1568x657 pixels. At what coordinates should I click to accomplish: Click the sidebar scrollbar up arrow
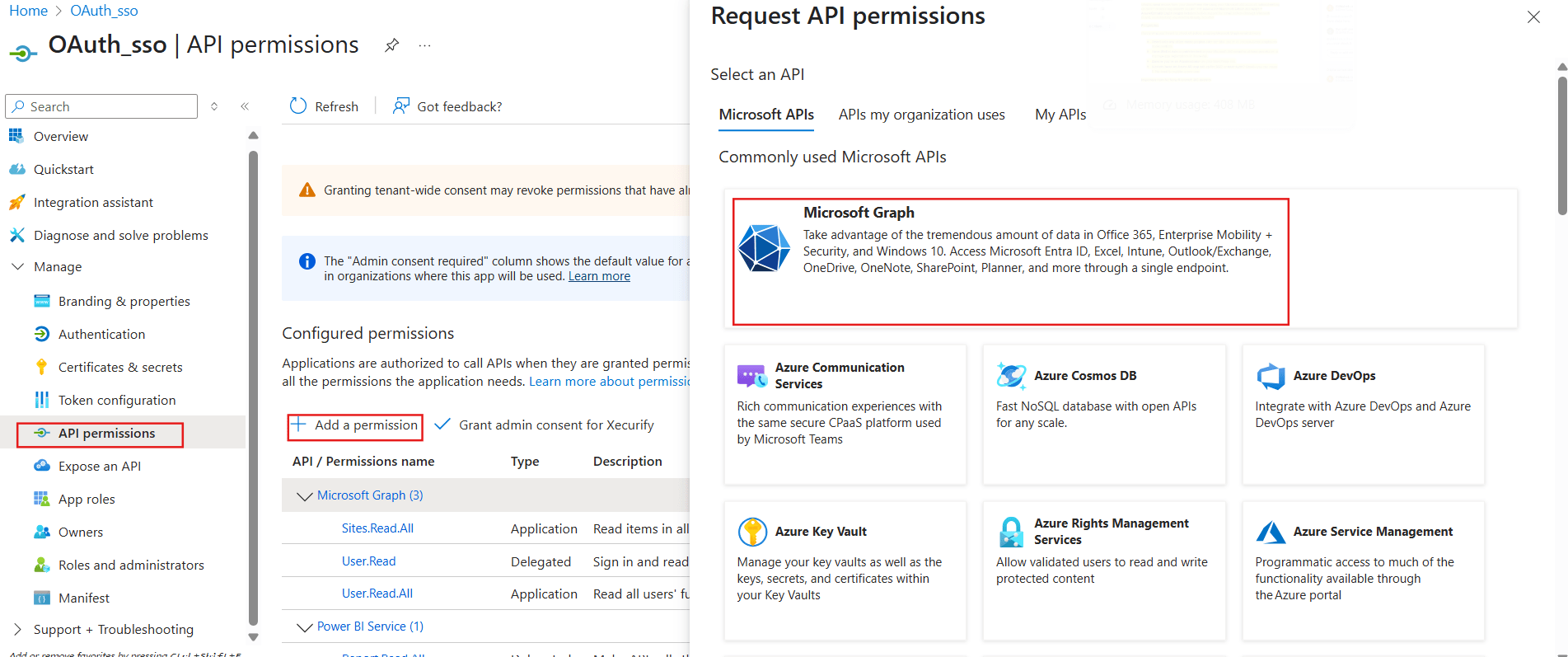(253, 135)
